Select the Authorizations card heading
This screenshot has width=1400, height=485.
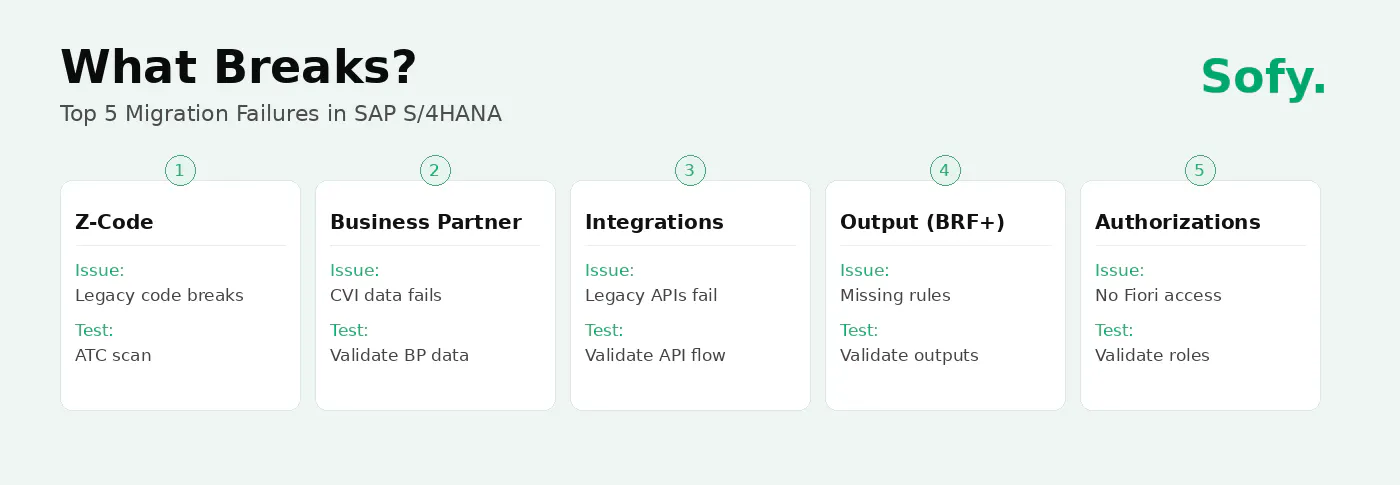coord(1178,222)
